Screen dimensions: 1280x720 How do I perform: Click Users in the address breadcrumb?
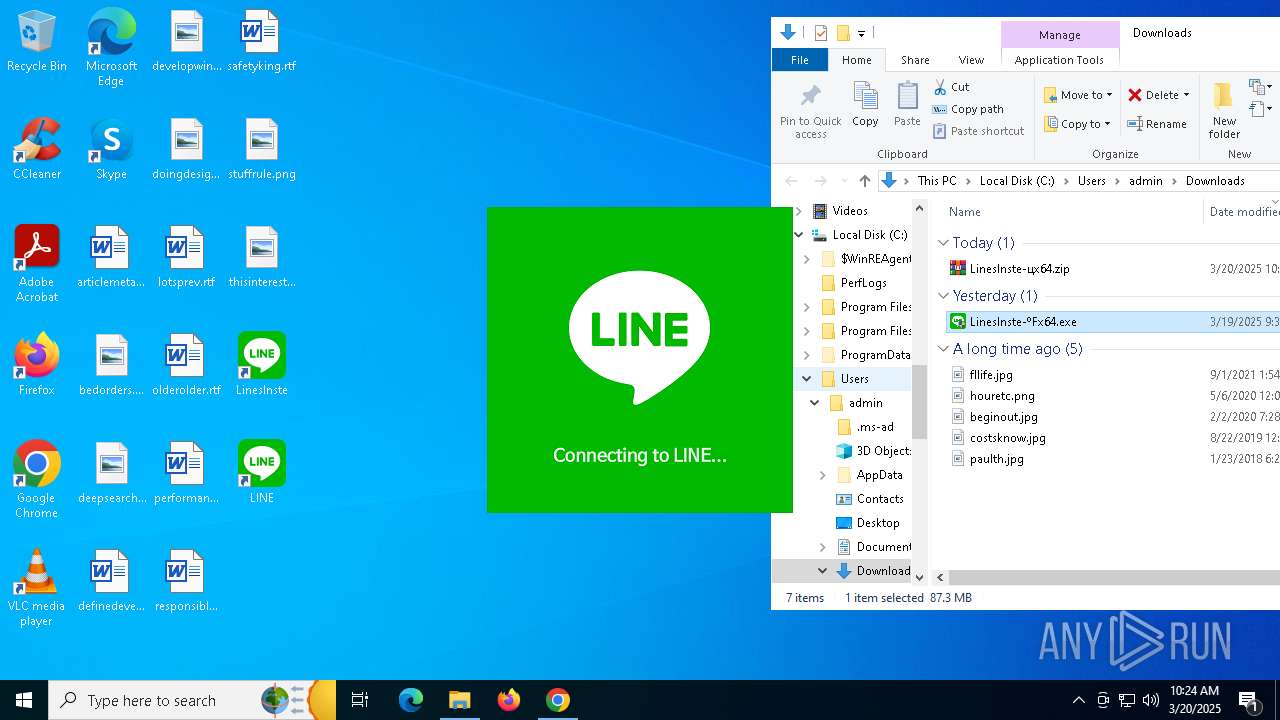1091,181
